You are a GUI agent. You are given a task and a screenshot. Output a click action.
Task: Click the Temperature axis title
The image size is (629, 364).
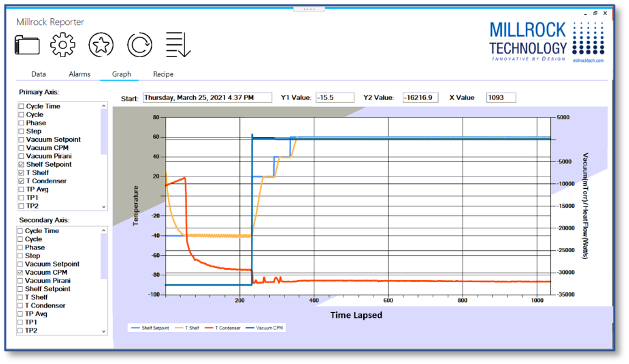pyautogui.click(x=136, y=205)
